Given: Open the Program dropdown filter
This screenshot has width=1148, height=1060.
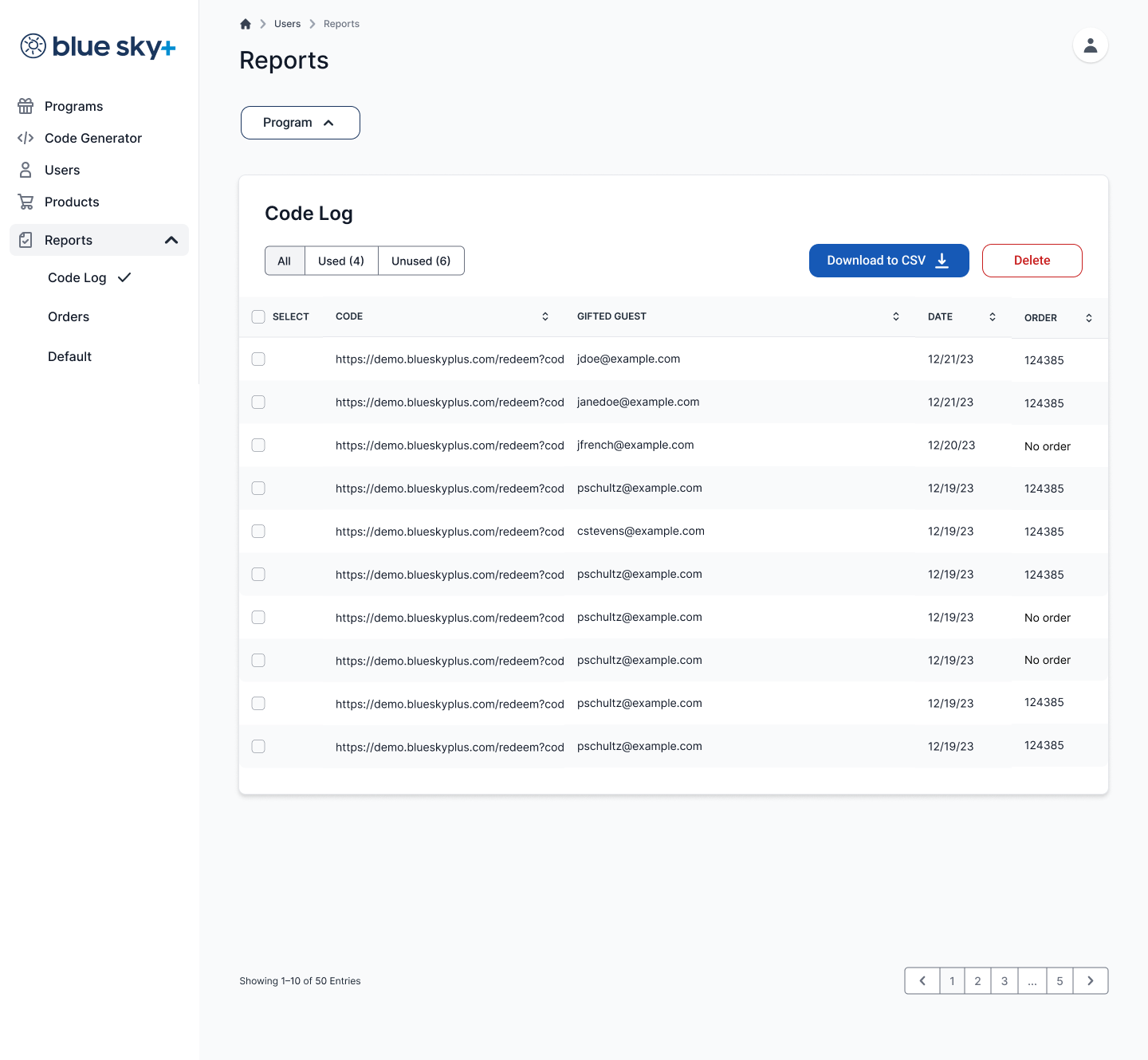Looking at the screenshot, I should (x=300, y=123).
